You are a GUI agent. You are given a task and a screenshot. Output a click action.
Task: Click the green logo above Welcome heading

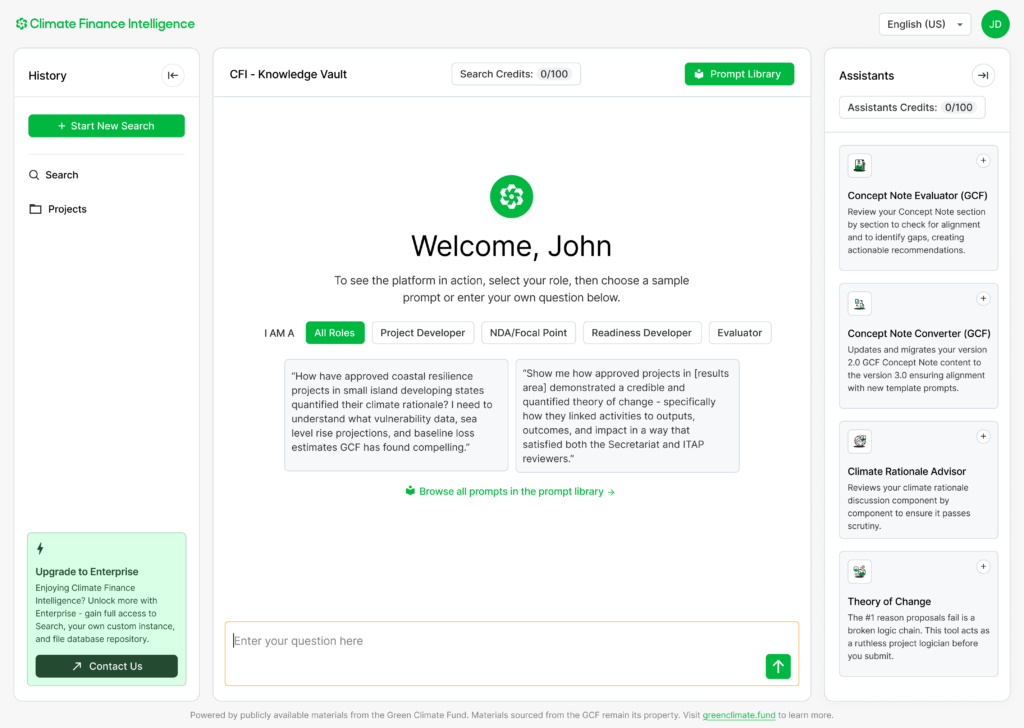tap(511, 197)
